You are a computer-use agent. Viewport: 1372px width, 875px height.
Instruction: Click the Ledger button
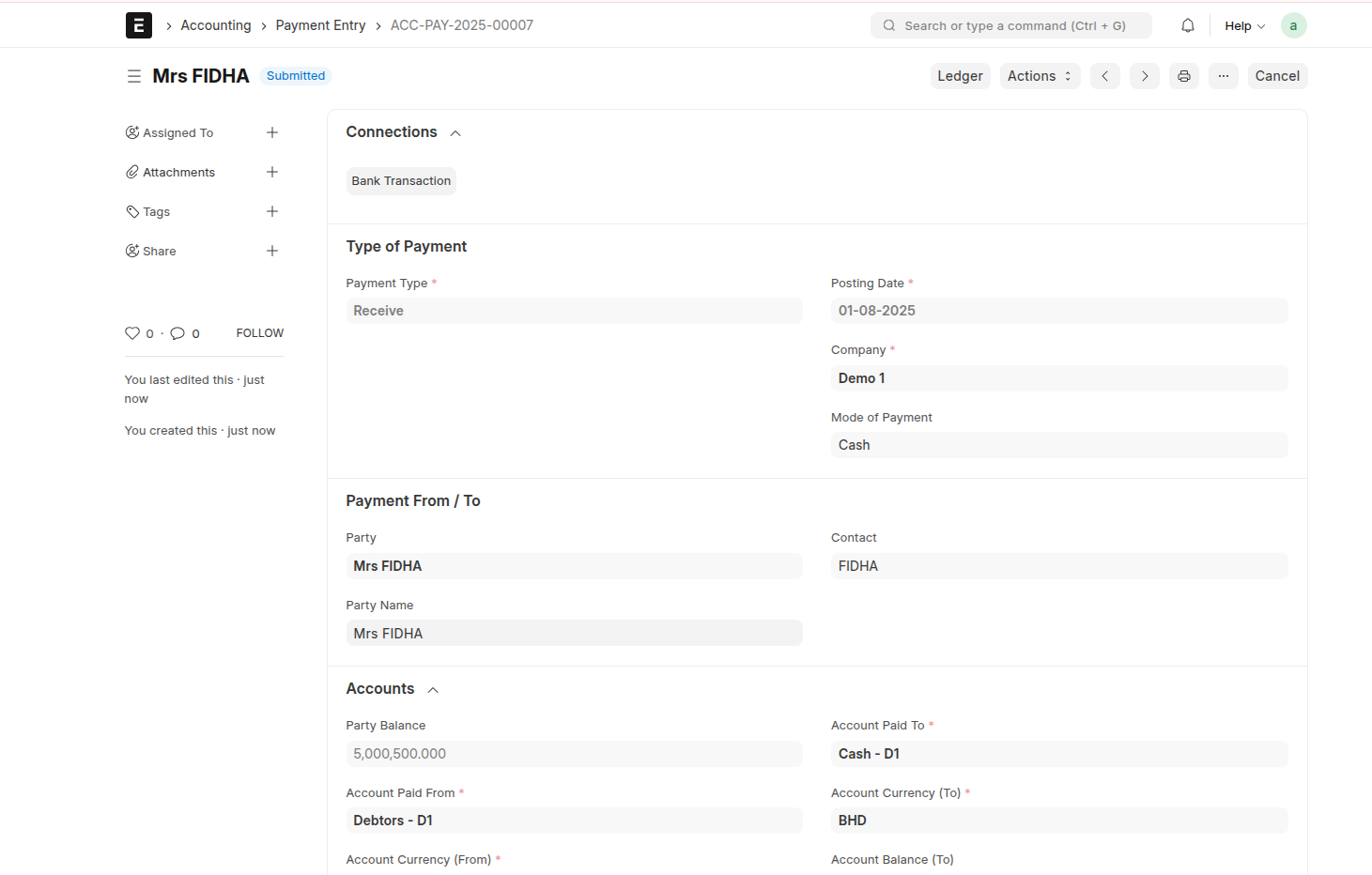[960, 76]
